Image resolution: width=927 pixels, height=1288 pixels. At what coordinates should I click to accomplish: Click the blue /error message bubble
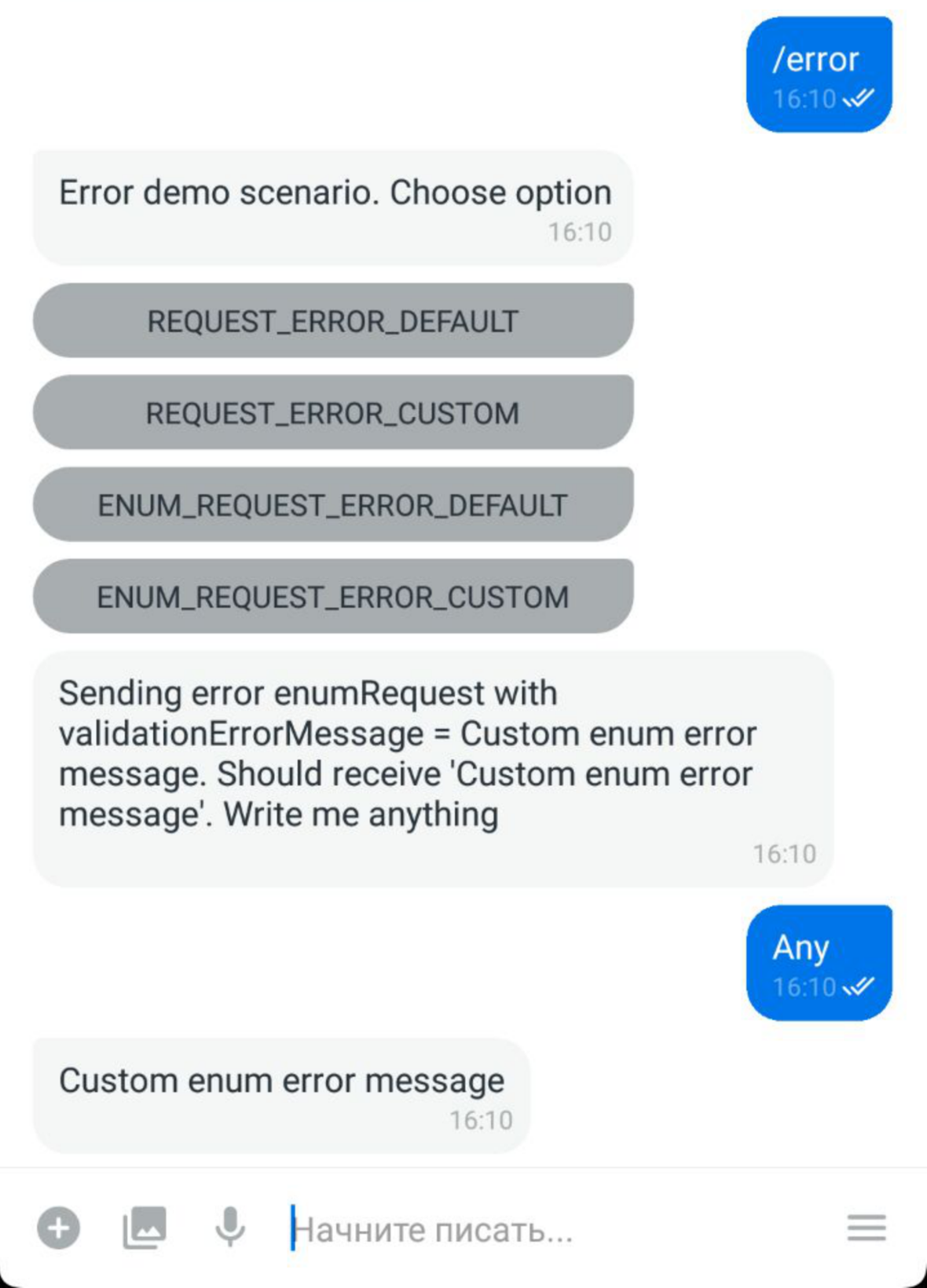point(819,75)
